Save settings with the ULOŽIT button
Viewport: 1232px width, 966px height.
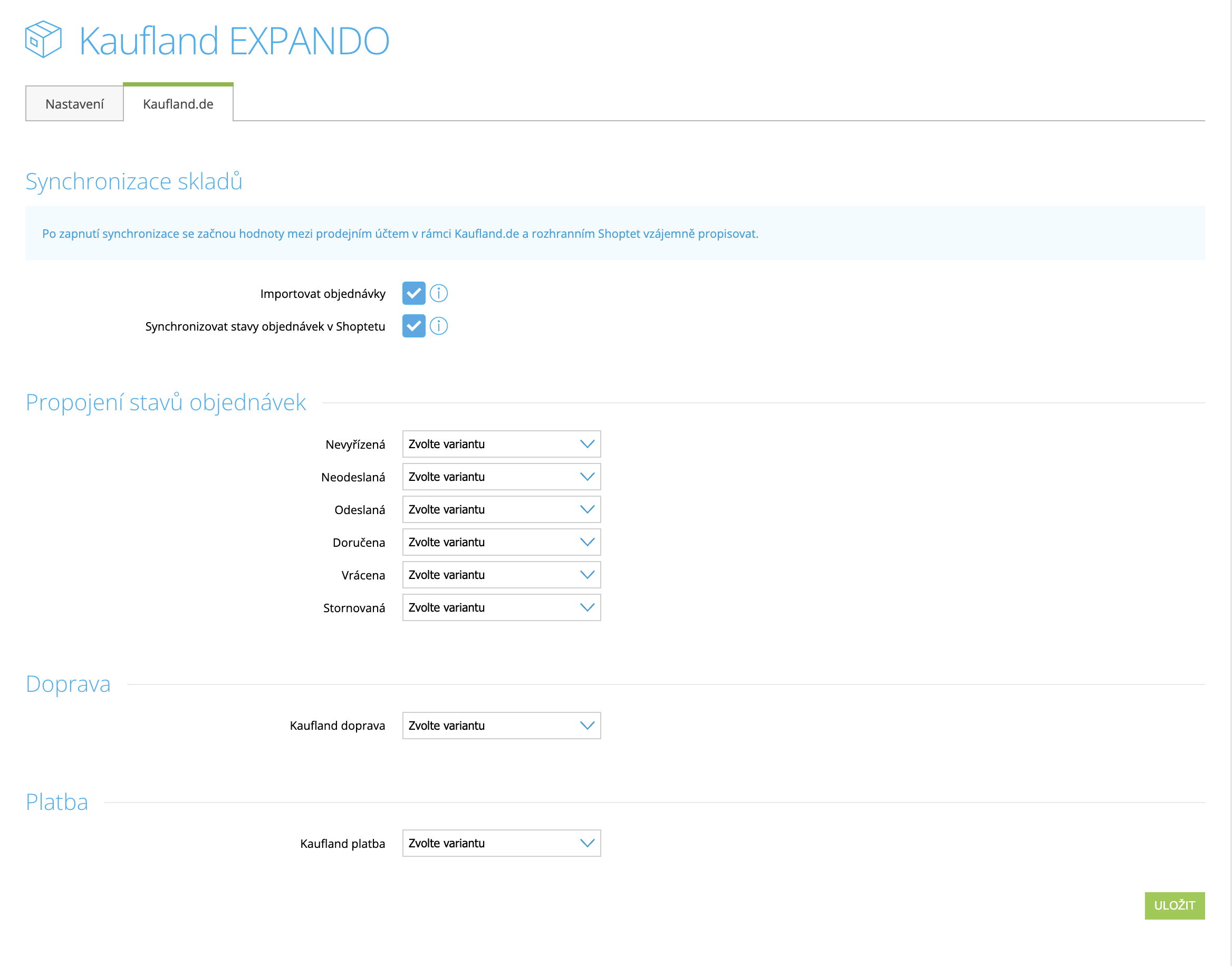tap(1175, 905)
